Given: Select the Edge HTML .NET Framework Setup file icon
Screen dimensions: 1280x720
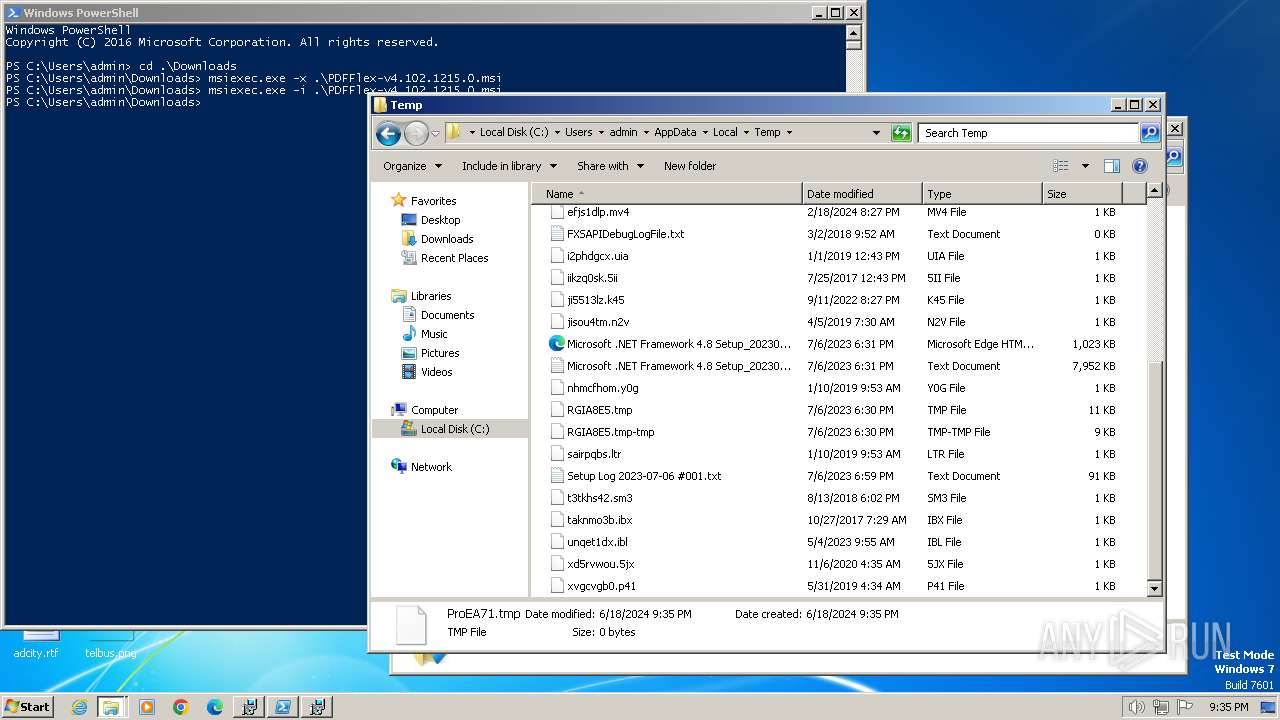Looking at the screenshot, I should click(557, 344).
